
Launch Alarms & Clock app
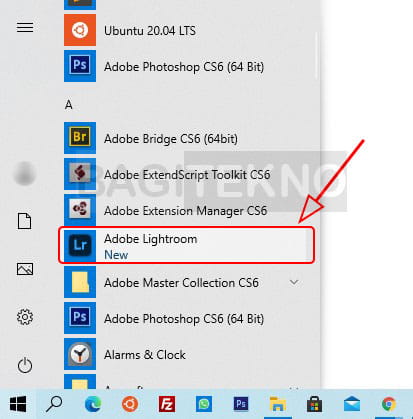click(187, 354)
